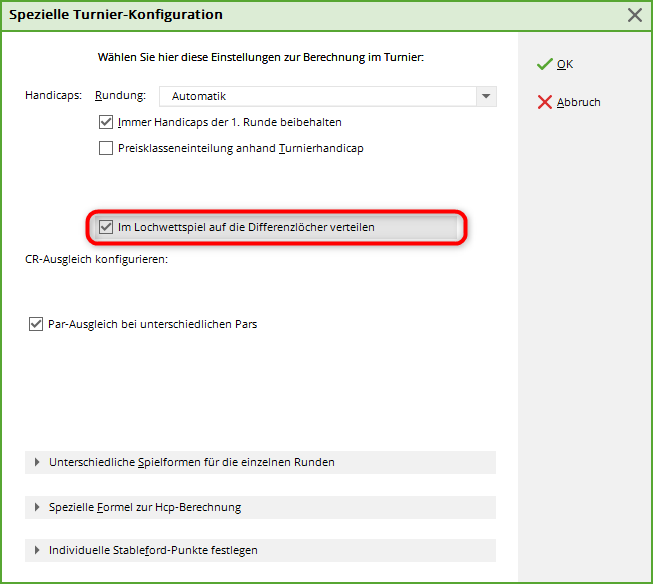The width and height of the screenshot is (653, 584).
Task: Expand Unterschiedliche Spielformen für die einzelnen Runden
Action: (x=192, y=463)
